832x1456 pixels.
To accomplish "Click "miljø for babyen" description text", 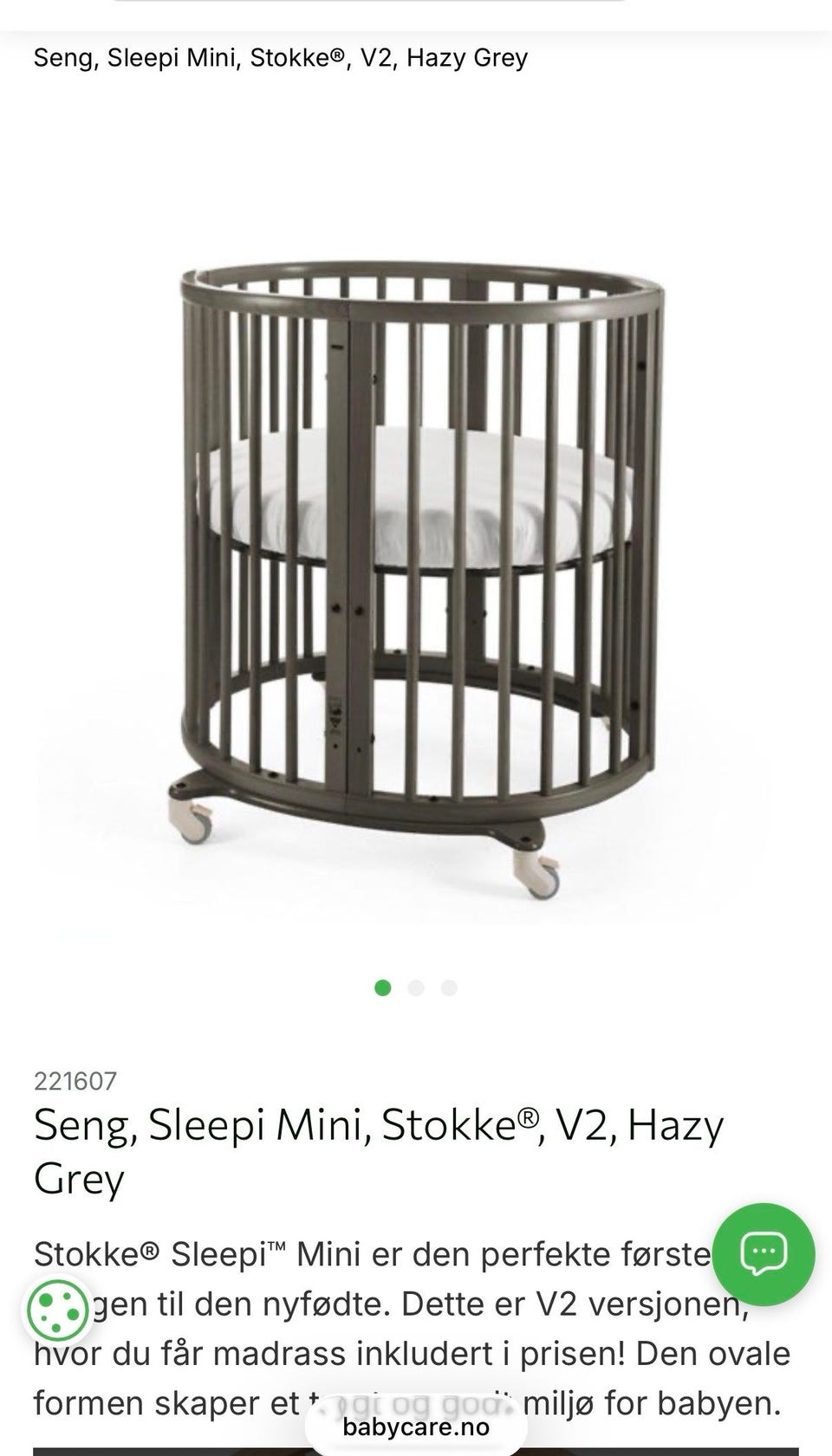I will [653, 1402].
